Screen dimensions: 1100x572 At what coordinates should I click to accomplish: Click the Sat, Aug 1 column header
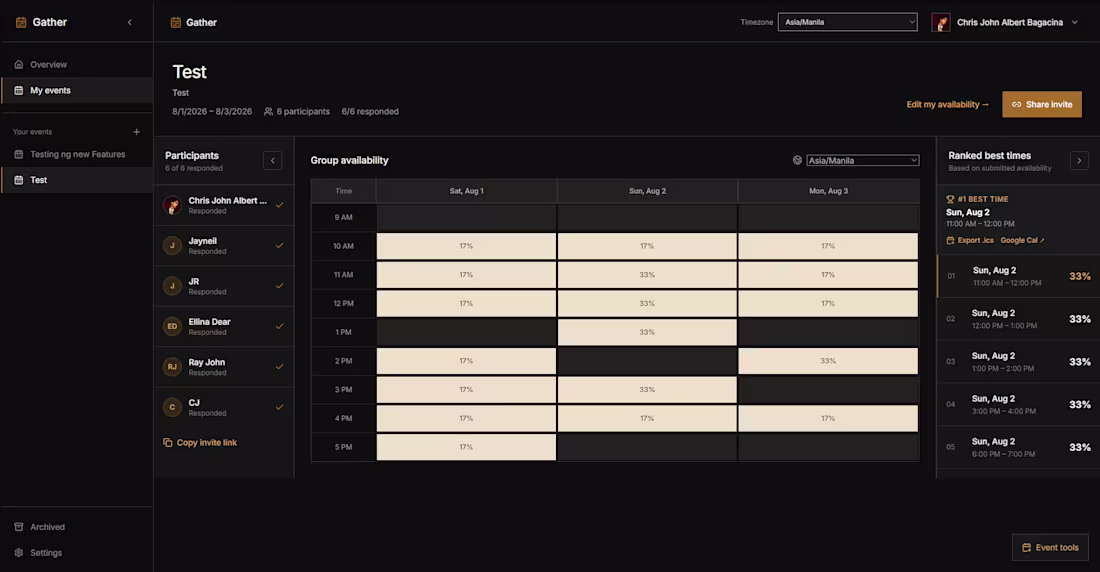coord(467,191)
